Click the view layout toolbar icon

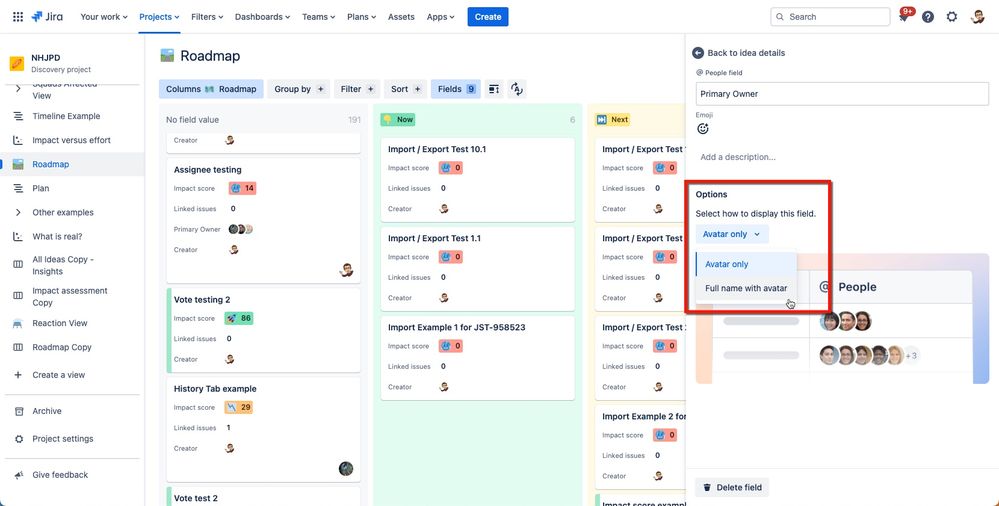[x=494, y=89]
